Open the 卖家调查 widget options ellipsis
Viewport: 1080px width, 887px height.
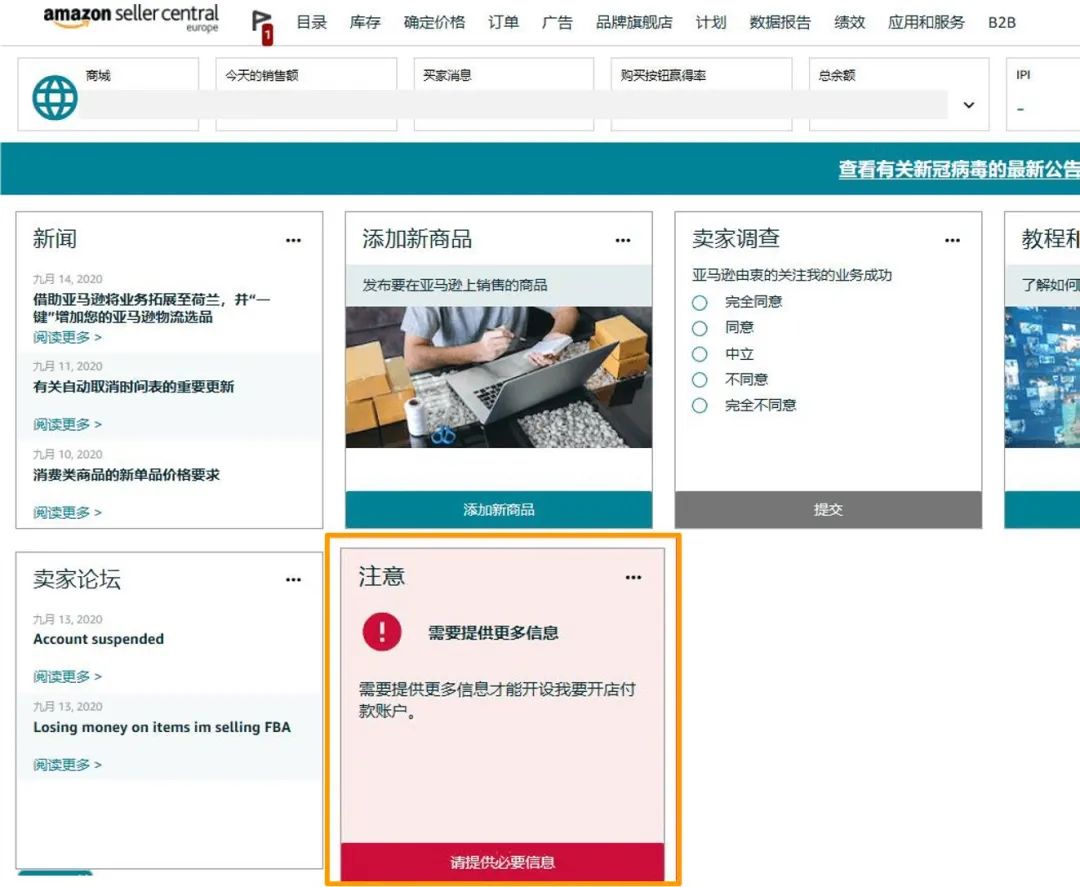pos(952,240)
